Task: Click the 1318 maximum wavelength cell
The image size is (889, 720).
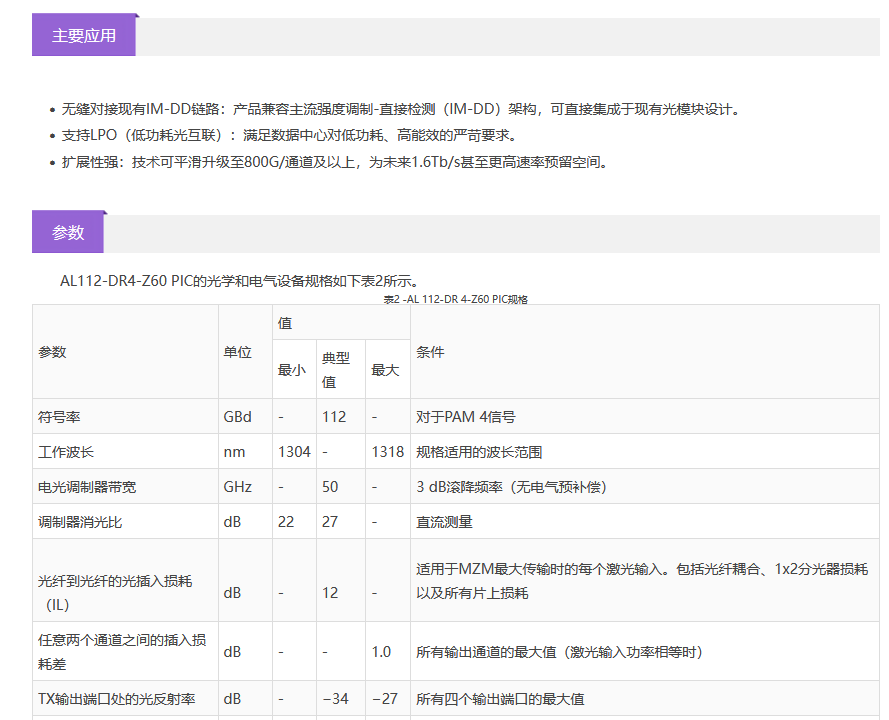Action: tap(387, 452)
